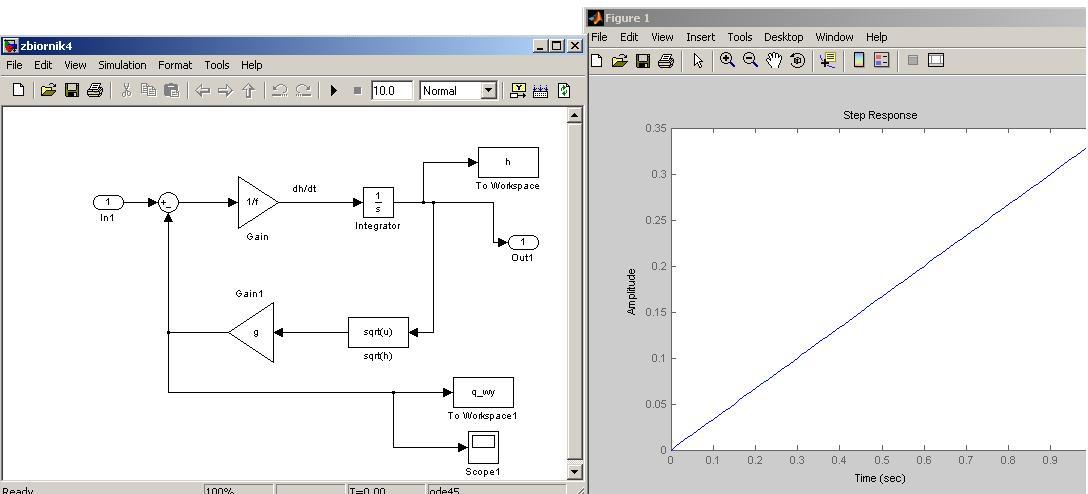Open View menu in Figure 1 window

(662, 37)
